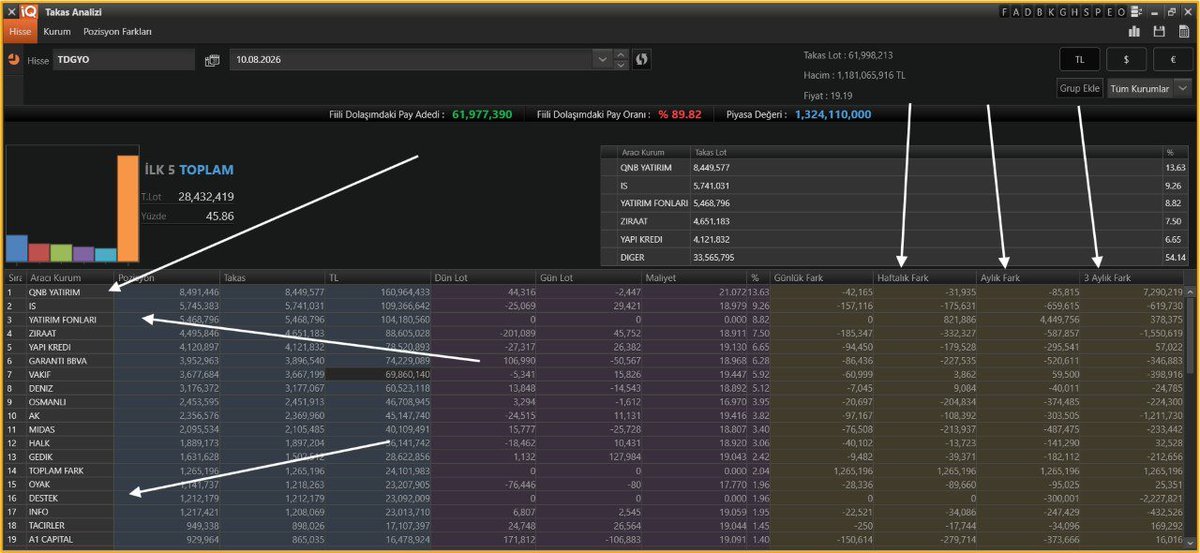The image size is (1200, 553).
Task: Click the orange DIGER bar in chart
Action: (127, 208)
